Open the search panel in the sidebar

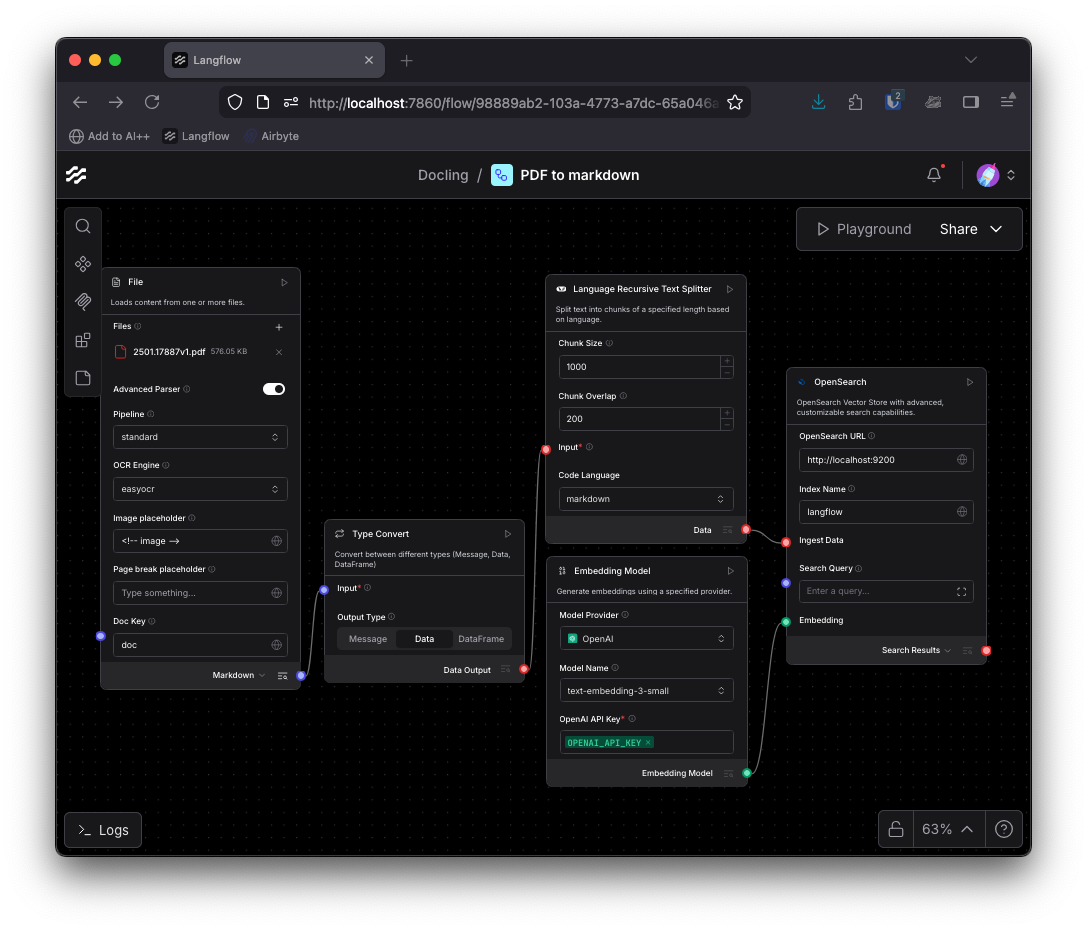(x=83, y=226)
